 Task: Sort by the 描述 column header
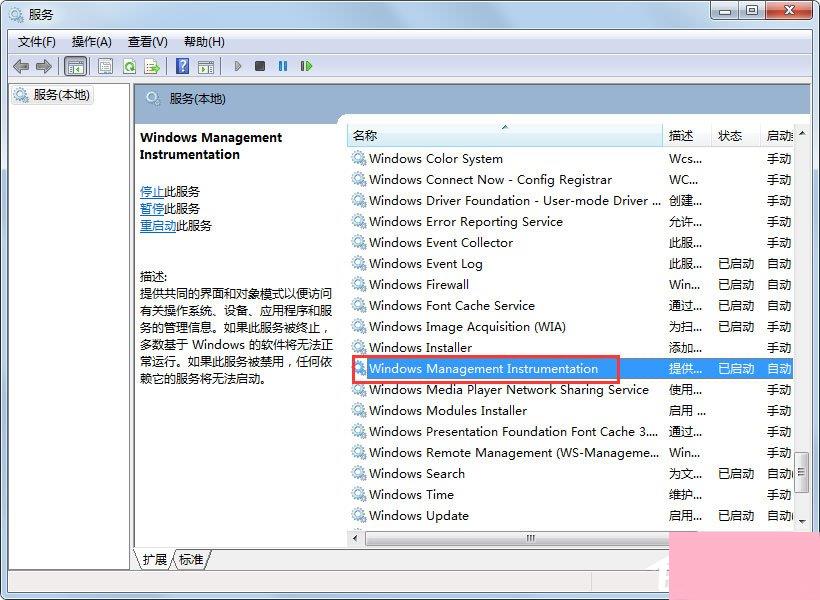pyautogui.click(x=687, y=136)
